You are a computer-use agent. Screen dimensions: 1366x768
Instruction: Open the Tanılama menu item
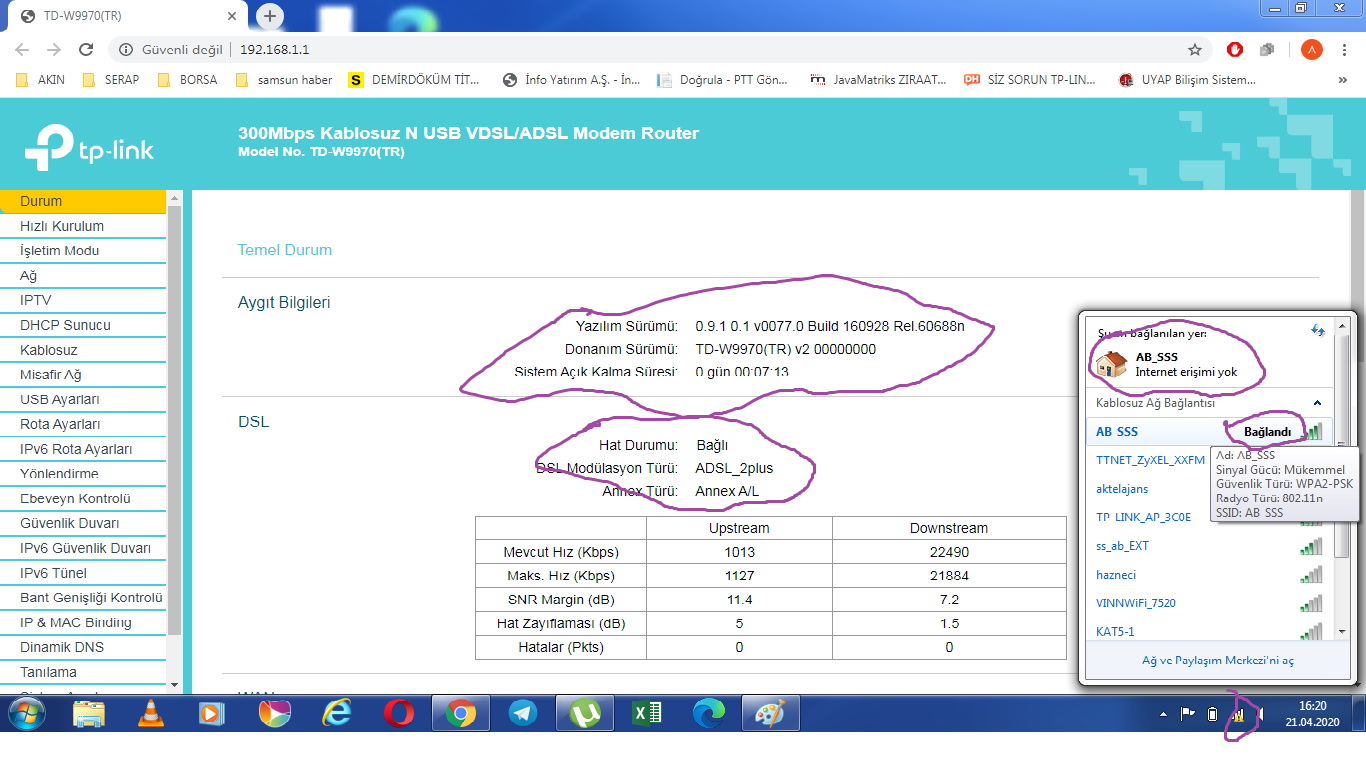click(x=83, y=672)
